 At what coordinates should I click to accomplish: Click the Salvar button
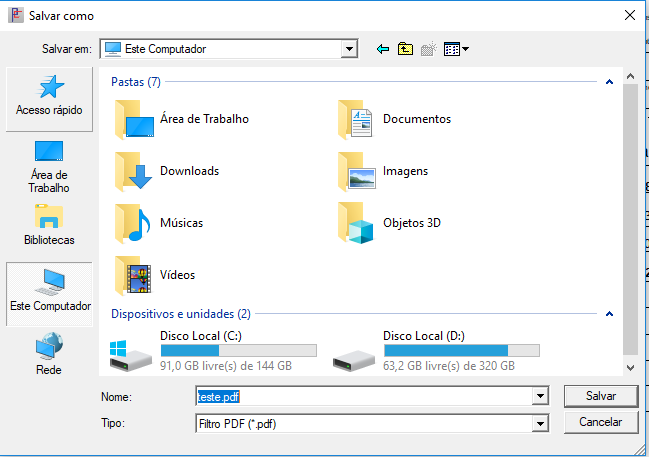click(601, 396)
